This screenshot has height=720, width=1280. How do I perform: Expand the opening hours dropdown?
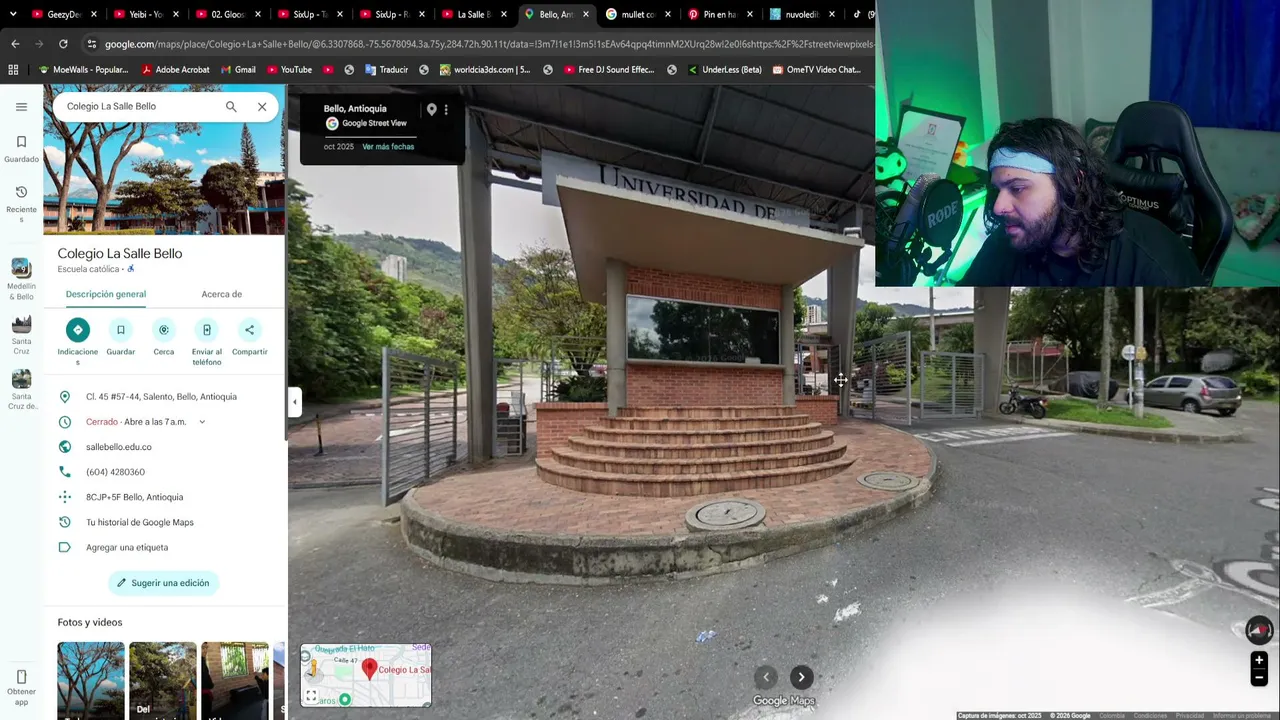point(202,422)
